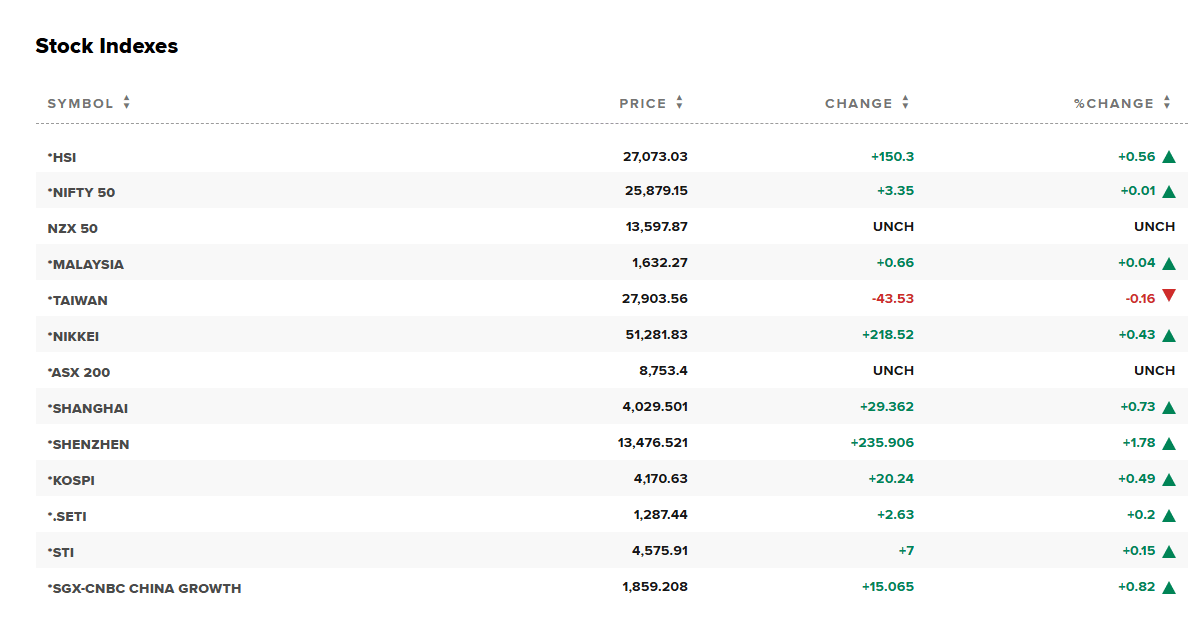Image resolution: width=1204 pixels, height=631 pixels.
Task: Click the SYMBOL column header
Action: [80, 103]
